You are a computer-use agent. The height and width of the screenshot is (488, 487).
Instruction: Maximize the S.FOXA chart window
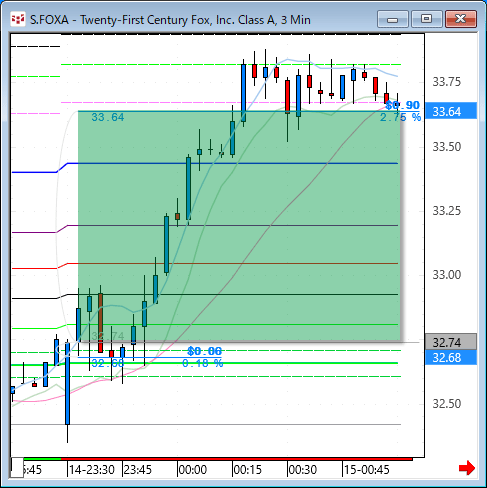pyautogui.click(x=427, y=19)
